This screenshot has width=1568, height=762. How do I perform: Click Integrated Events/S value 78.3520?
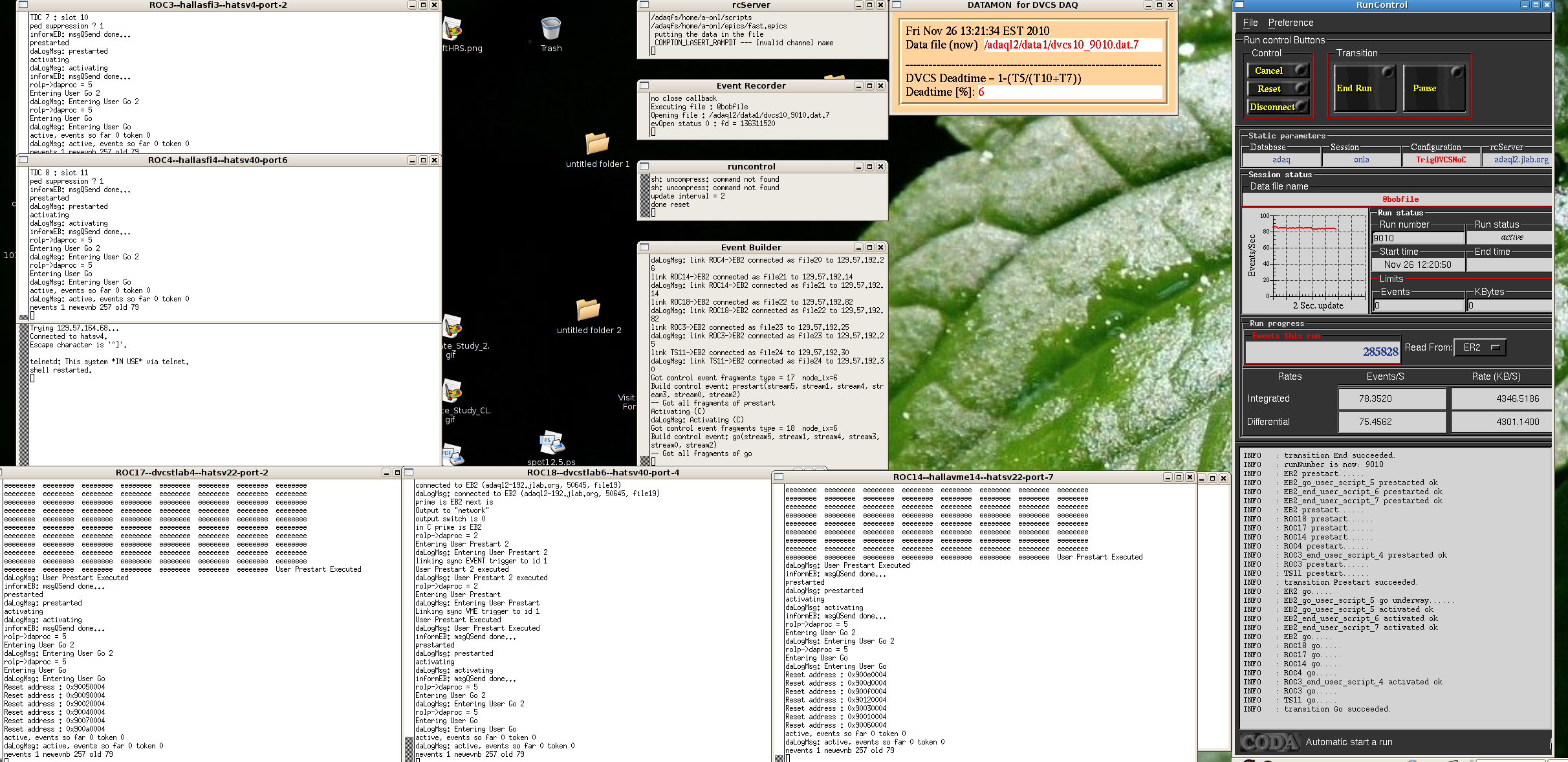point(1391,398)
